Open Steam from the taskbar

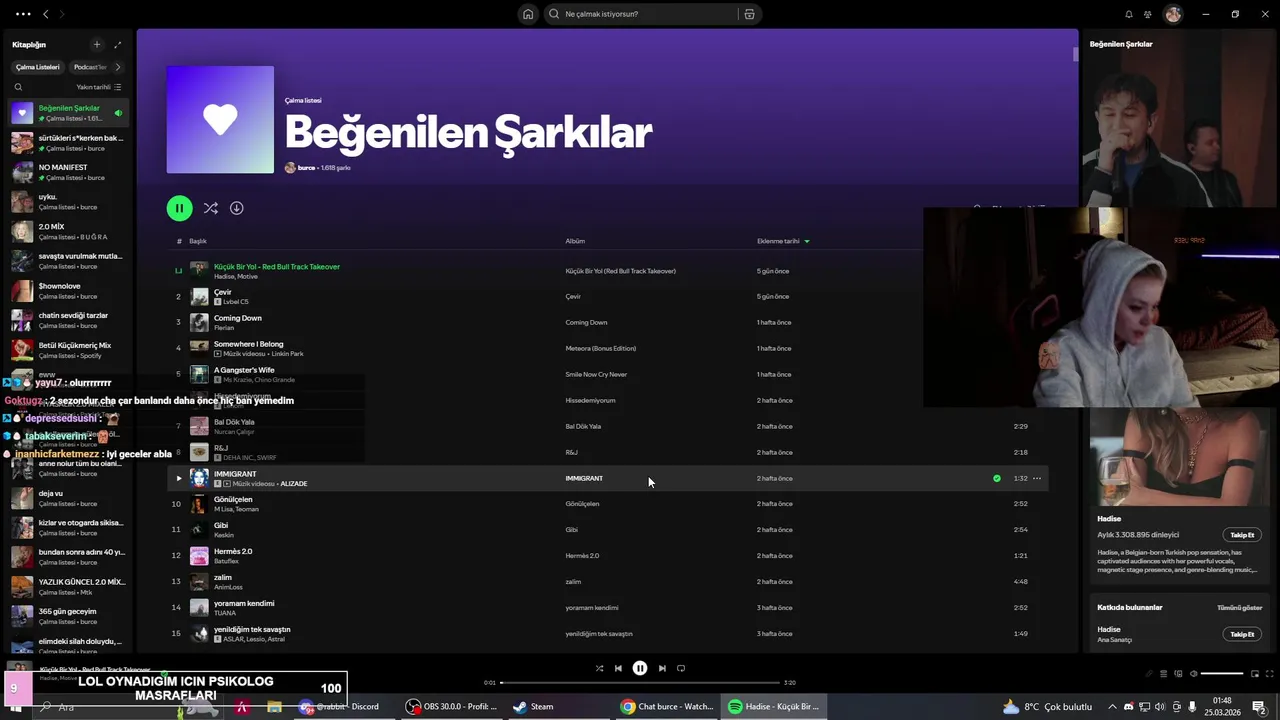pos(533,706)
